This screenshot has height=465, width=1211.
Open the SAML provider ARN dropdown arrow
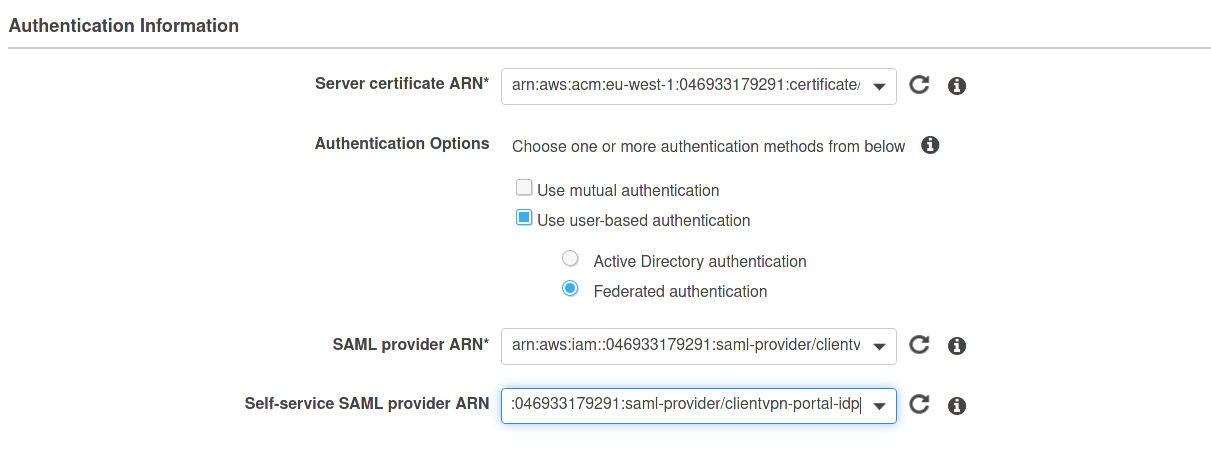tap(879, 347)
